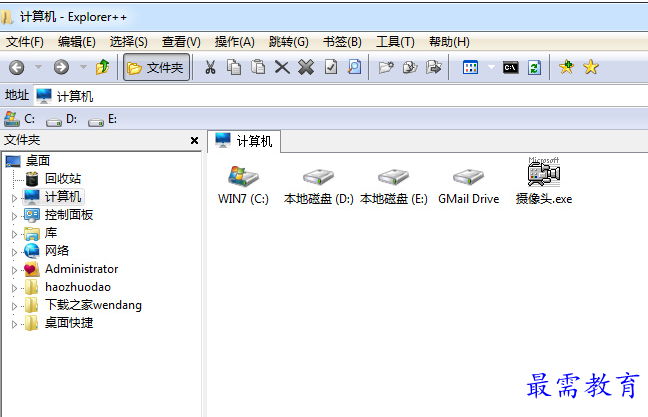
Task: Jump to drive C: on drives bar
Action: pyautogui.click(x=19, y=119)
